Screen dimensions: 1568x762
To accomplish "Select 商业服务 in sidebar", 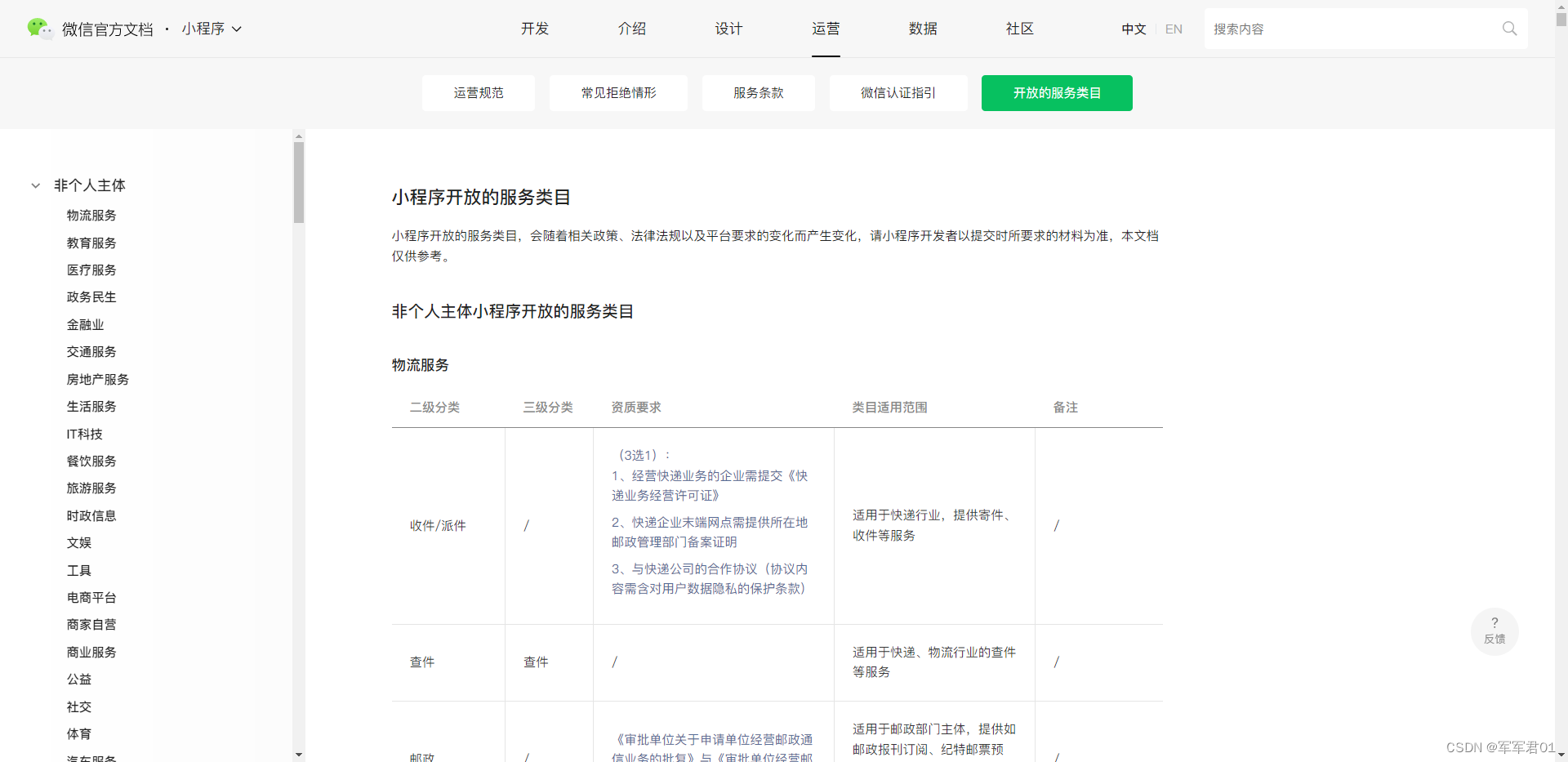I will (x=91, y=653).
